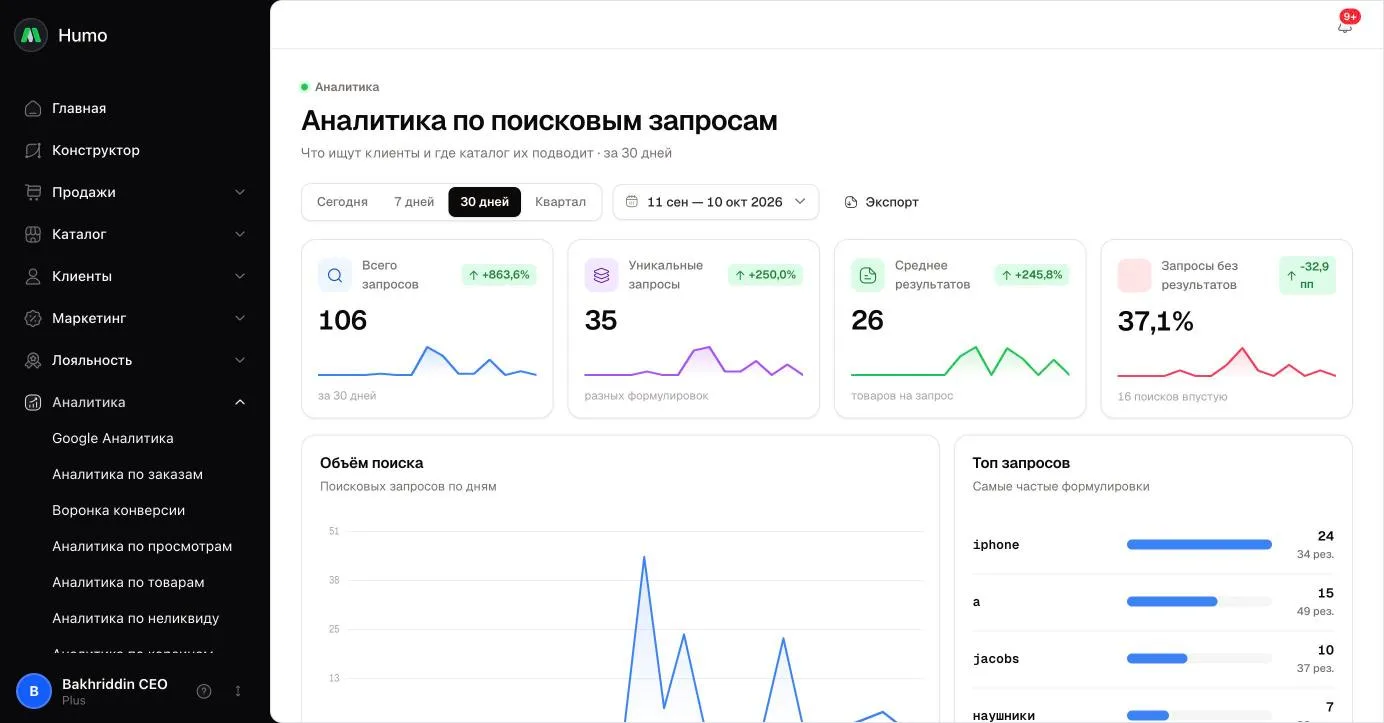Click the Конструктор sidebar icon
Image resolution: width=1384 pixels, height=723 pixels.
tap(33, 150)
